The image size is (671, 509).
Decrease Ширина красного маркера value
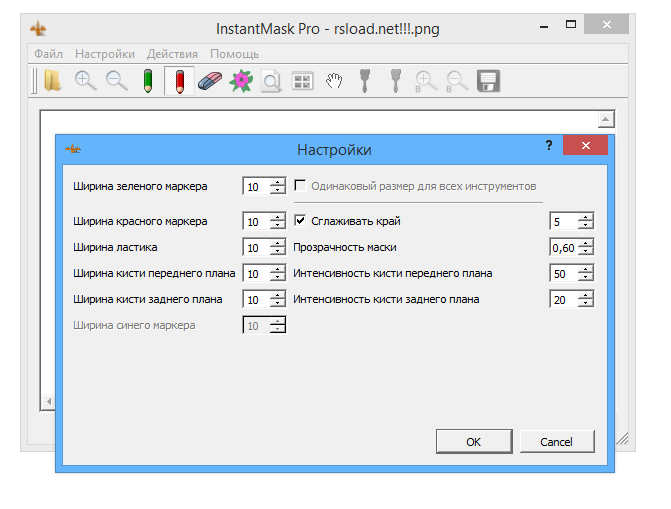coord(278,225)
